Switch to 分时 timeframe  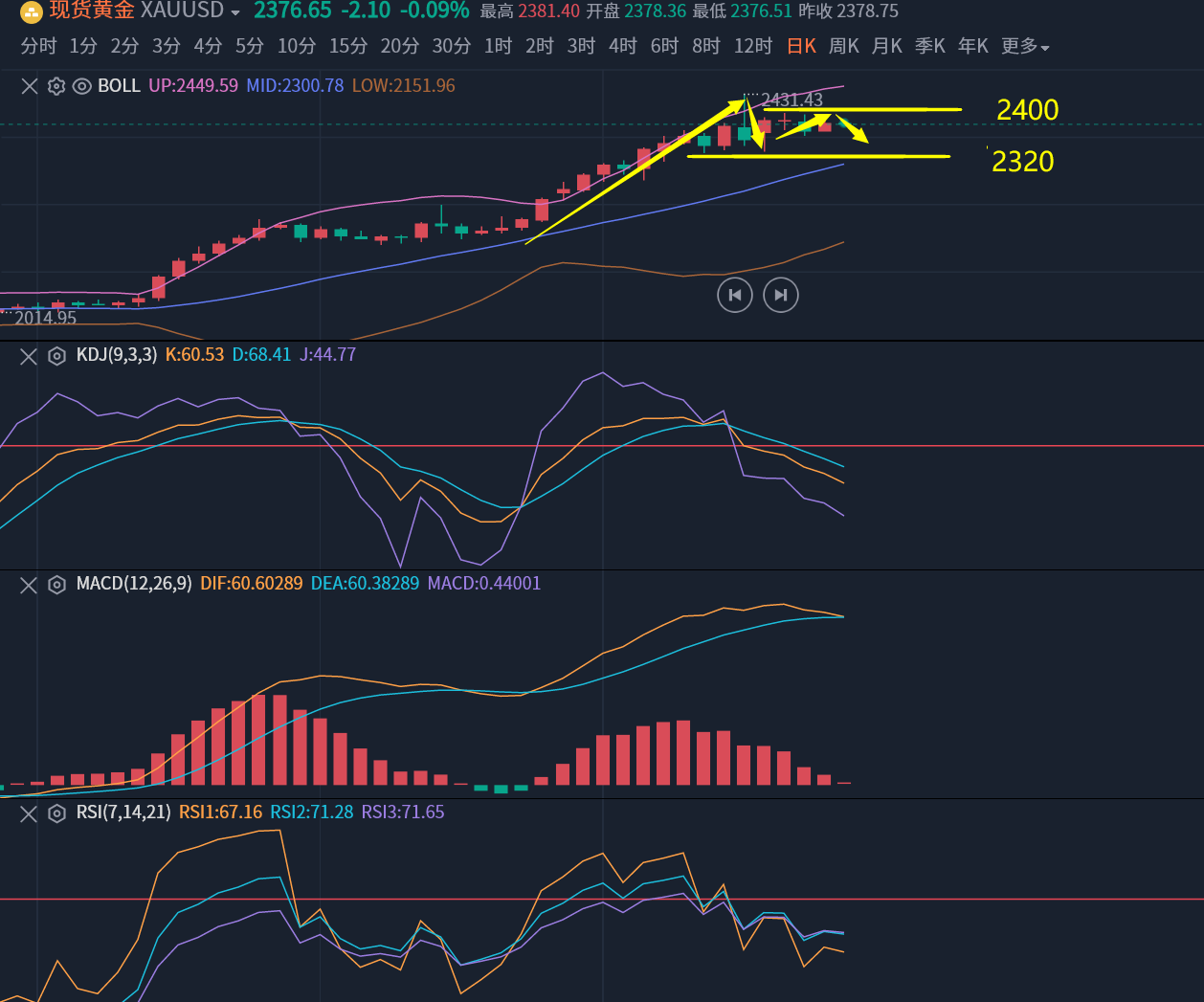coord(39,46)
